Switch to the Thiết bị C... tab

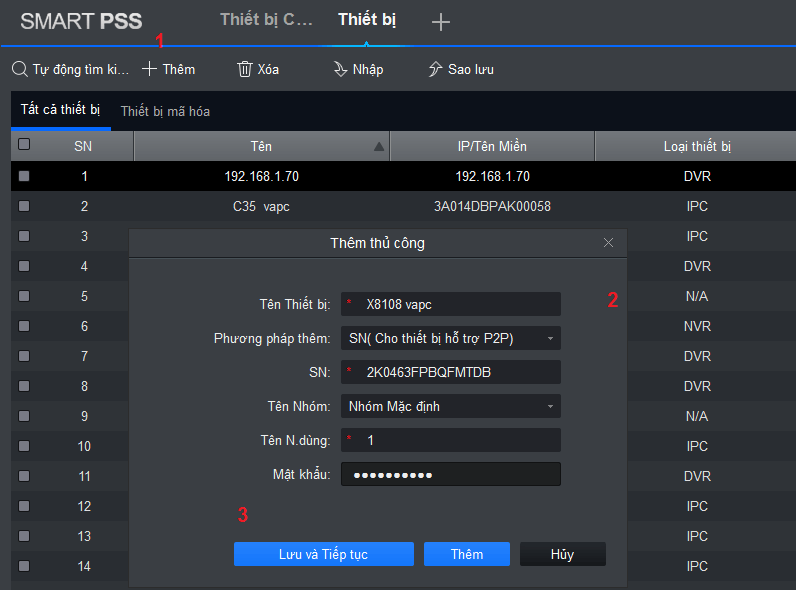click(266, 20)
